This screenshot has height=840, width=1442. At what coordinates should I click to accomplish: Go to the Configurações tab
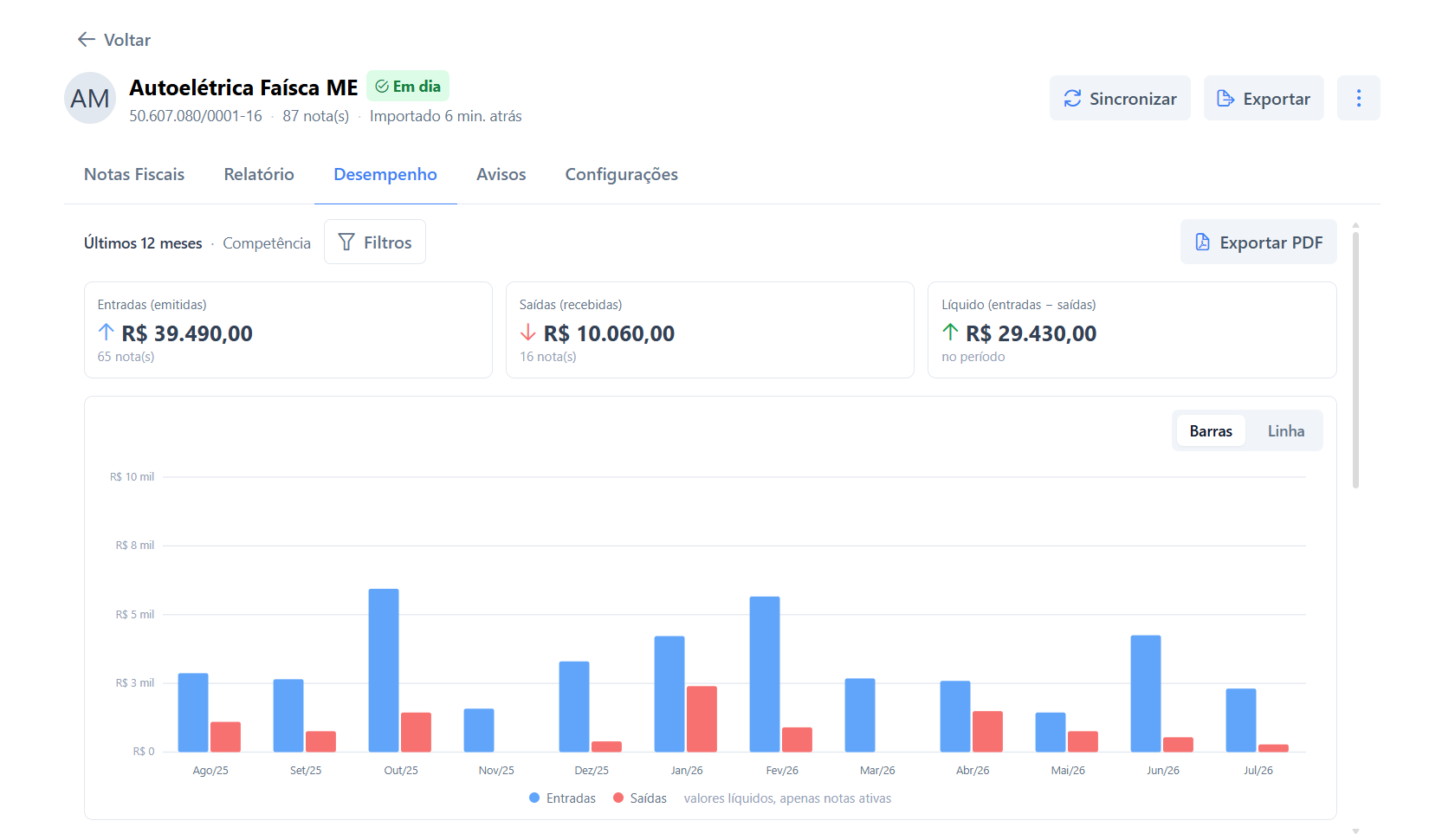point(622,174)
